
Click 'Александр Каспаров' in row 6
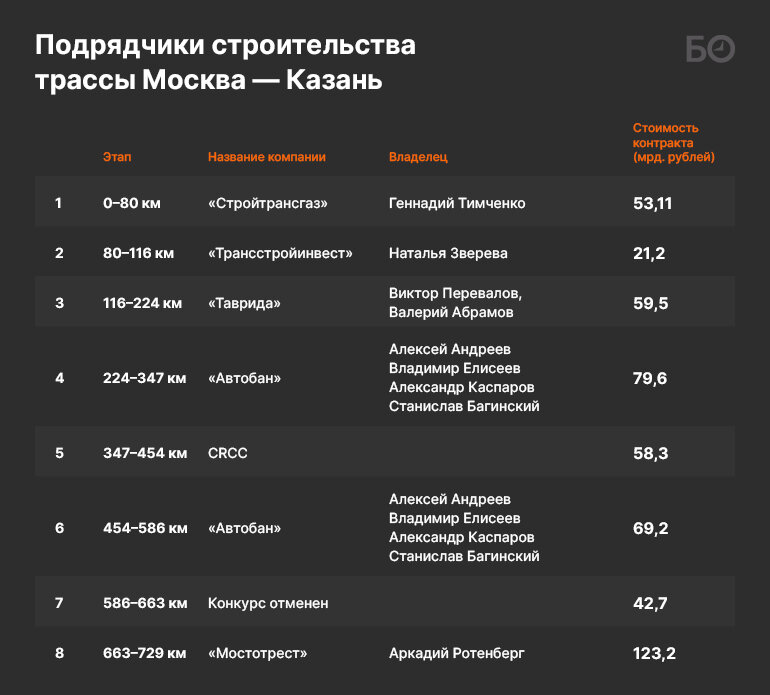coord(462,537)
